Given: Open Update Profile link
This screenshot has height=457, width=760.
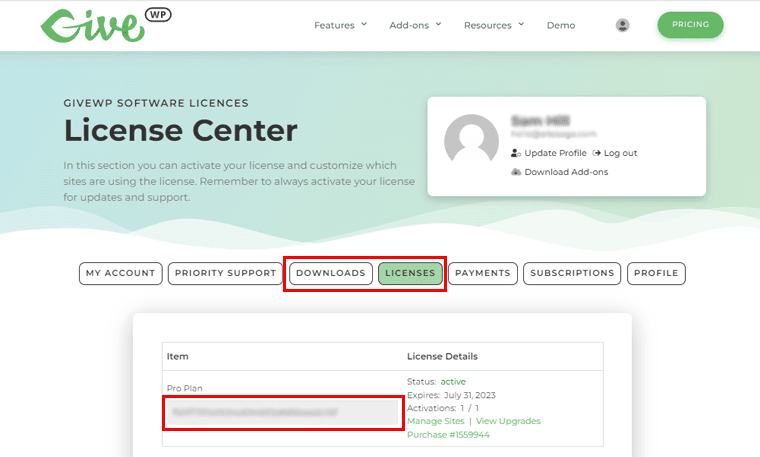Looking at the screenshot, I should 555,153.
